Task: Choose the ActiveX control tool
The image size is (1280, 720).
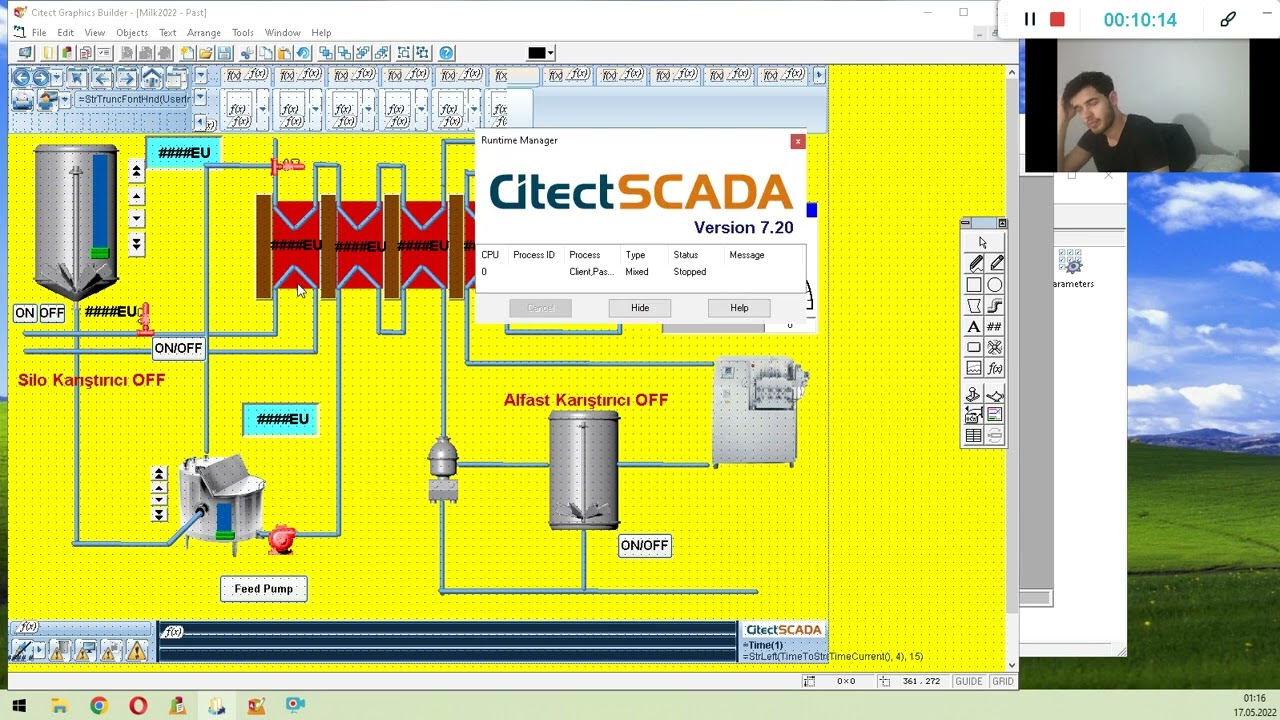Action: (974, 415)
